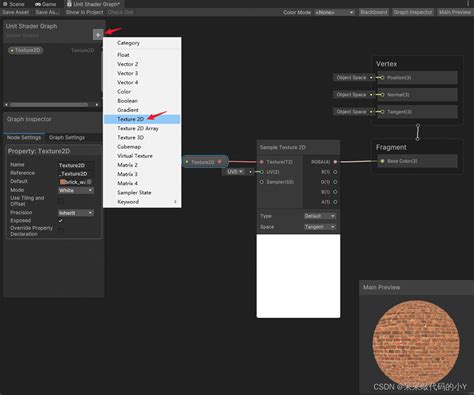The width and height of the screenshot is (474, 395).
Task: Click the object picker circle next to brick texture
Action: (89, 182)
